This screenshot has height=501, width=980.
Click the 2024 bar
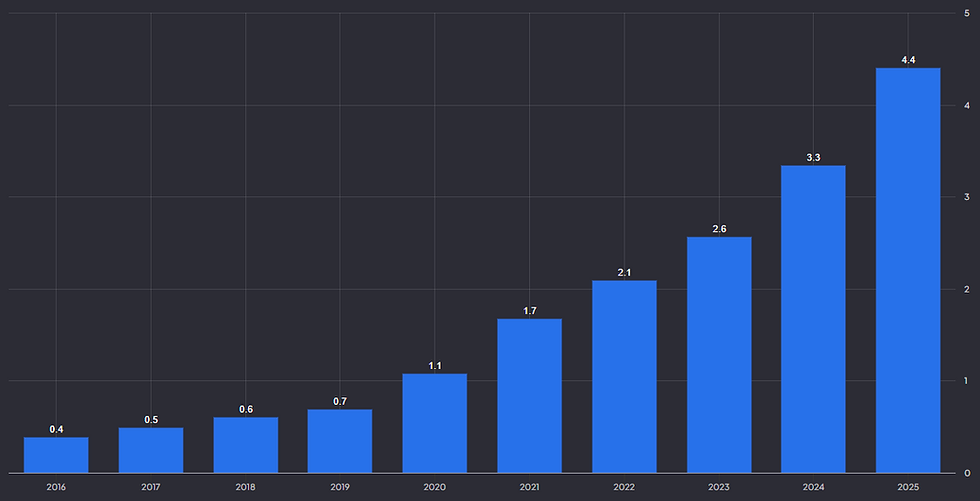click(x=813, y=319)
